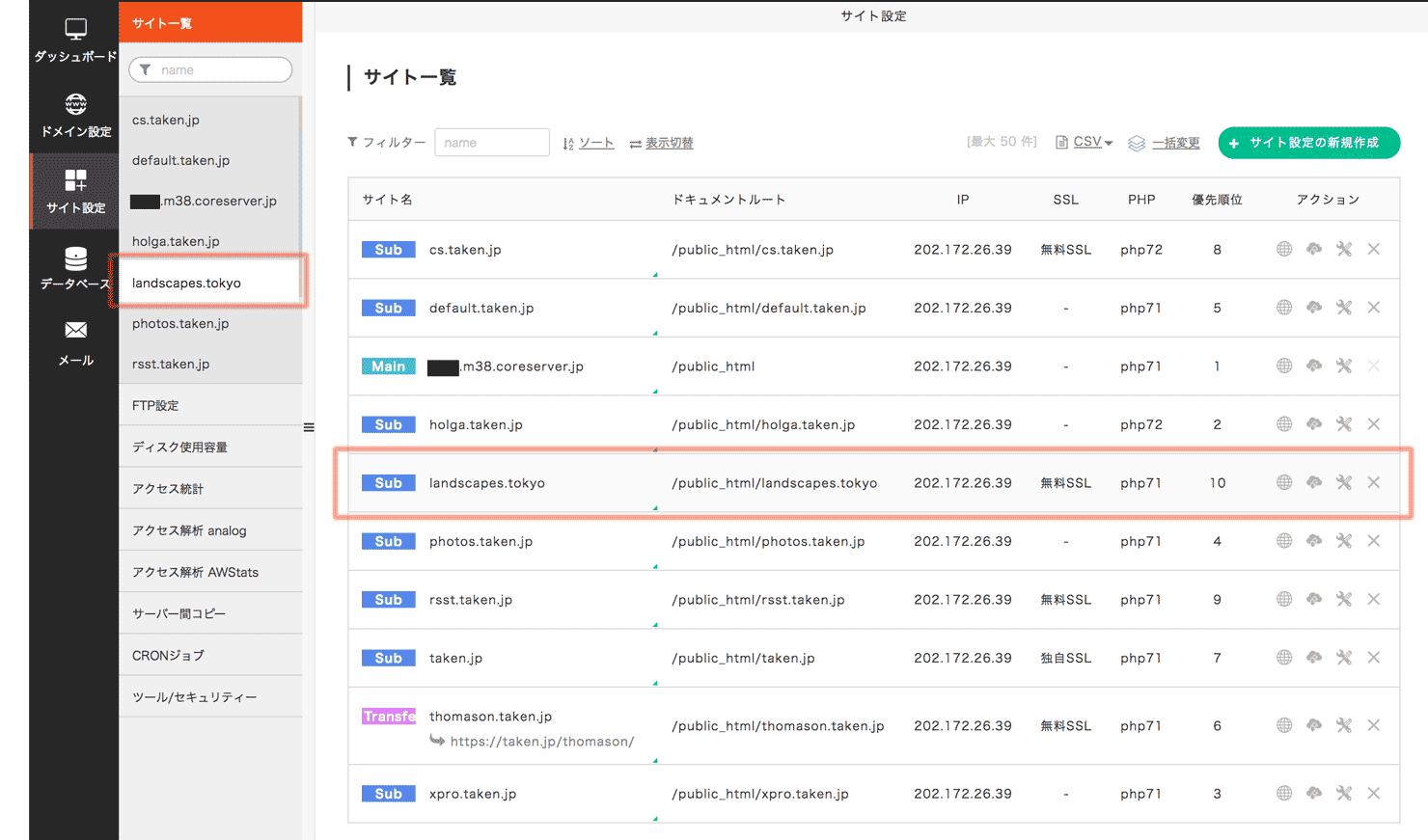Open the CSV export dropdown

(x=1085, y=142)
